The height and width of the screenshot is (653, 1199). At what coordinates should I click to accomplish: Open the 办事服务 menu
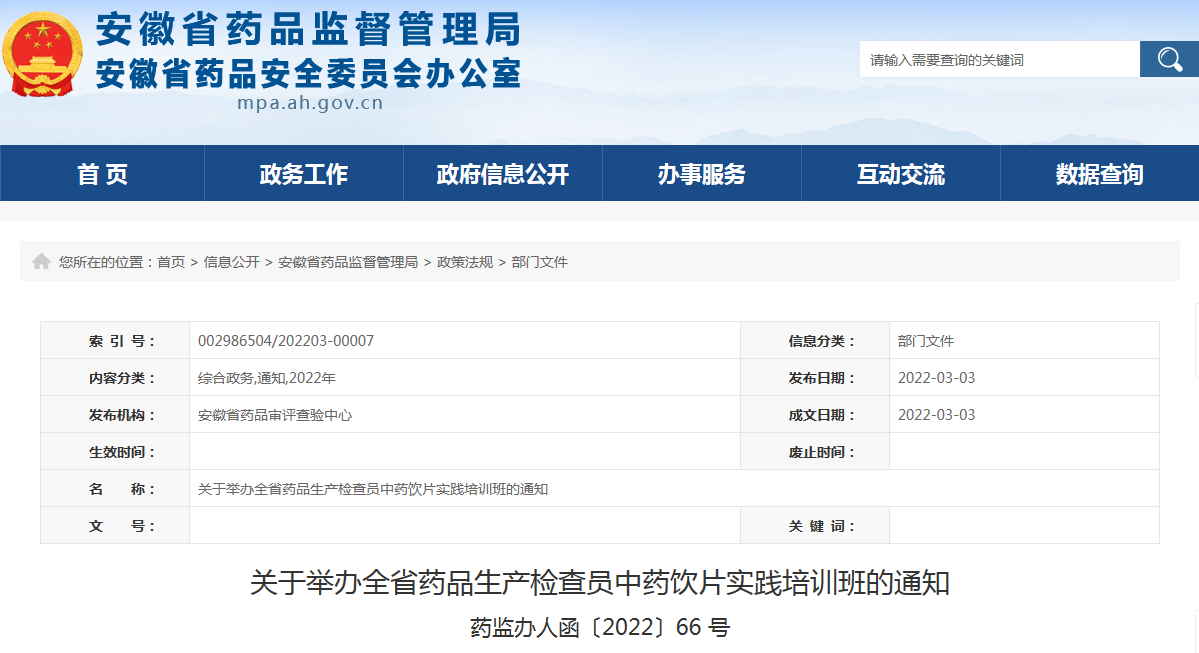pyautogui.click(x=701, y=172)
